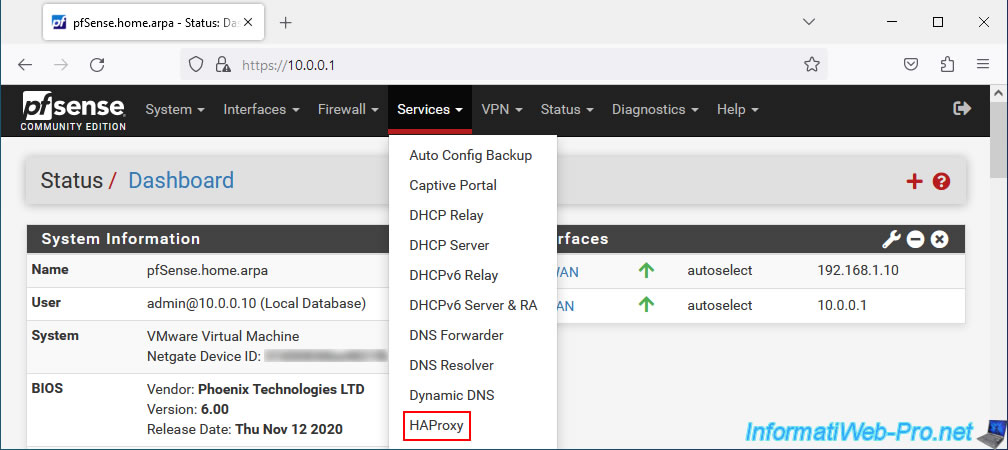Click admin@10.0.0.10 user value
Viewport: 1008px width, 450px height.
tap(256, 303)
